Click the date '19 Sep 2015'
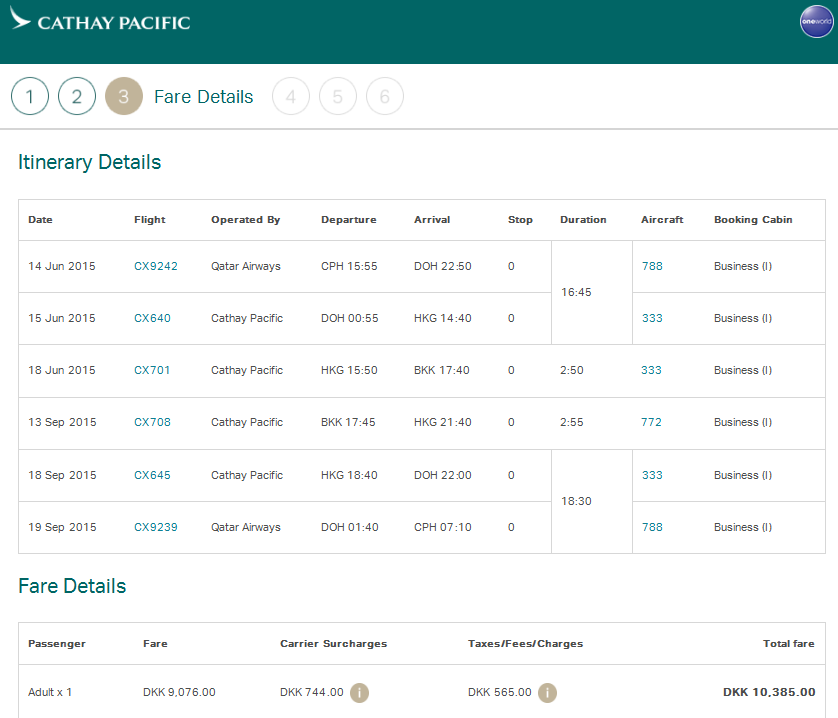 [x=63, y=527]
